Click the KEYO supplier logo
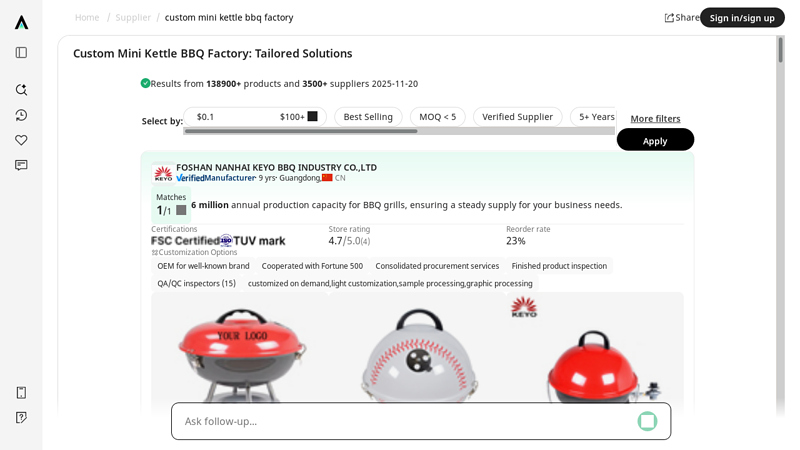 click(x=163, y=173)
